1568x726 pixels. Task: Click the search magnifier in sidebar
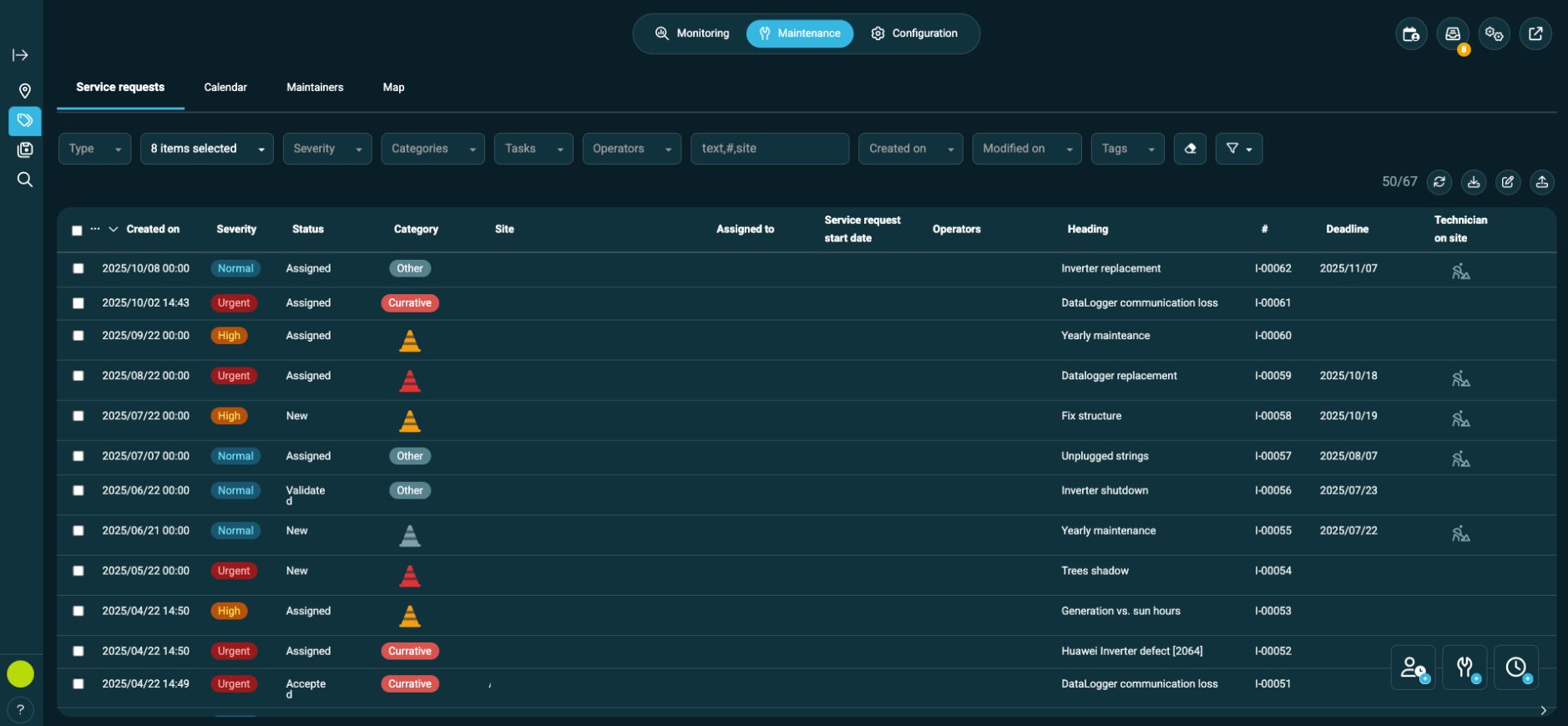tap(25, 180)
